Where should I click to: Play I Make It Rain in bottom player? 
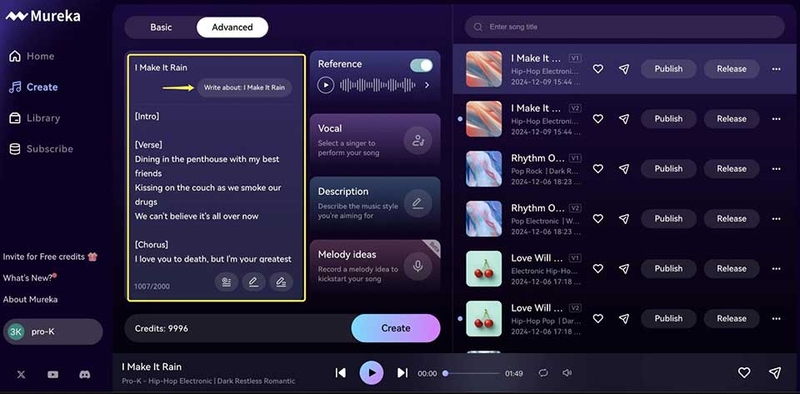click(x=371, y=373)
